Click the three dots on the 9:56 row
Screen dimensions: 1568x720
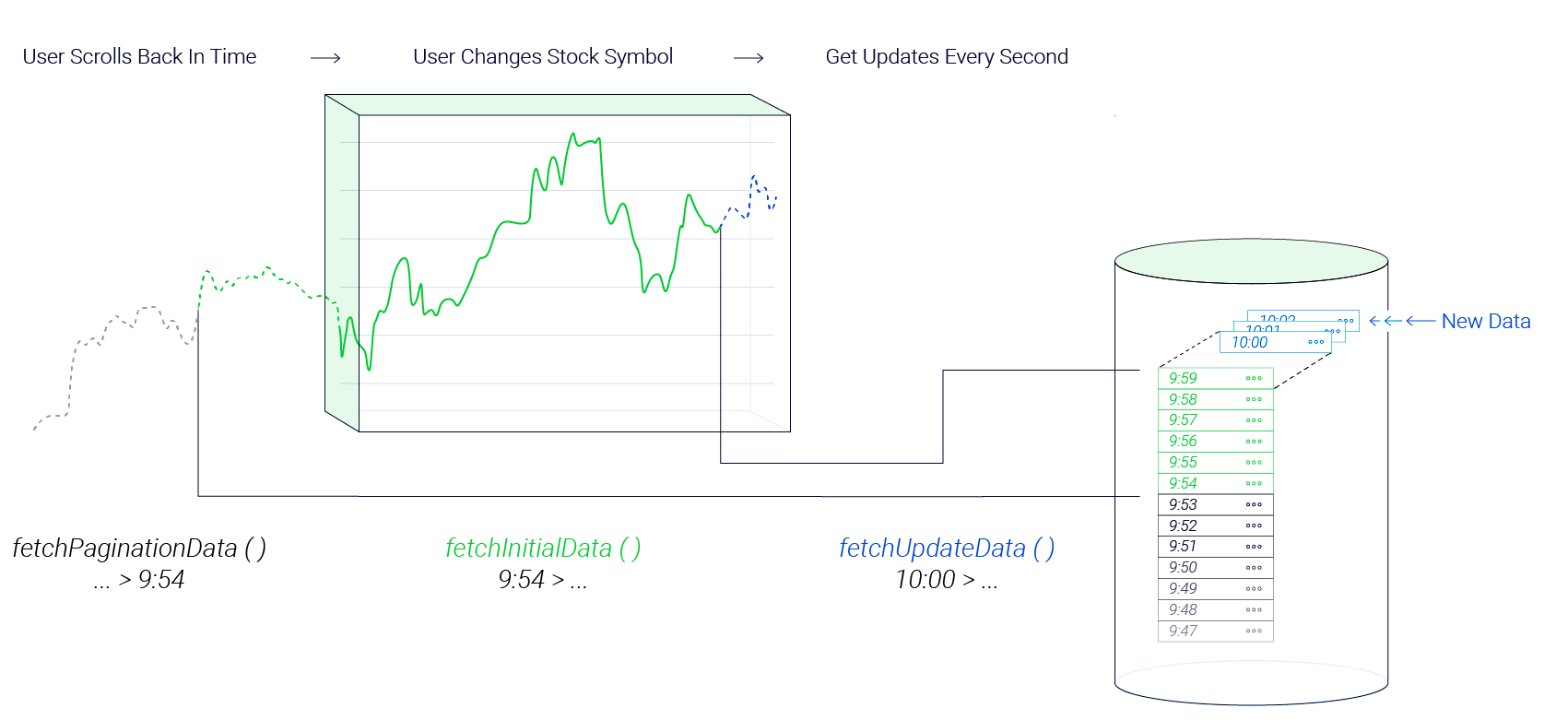[x=1254, y=442]
